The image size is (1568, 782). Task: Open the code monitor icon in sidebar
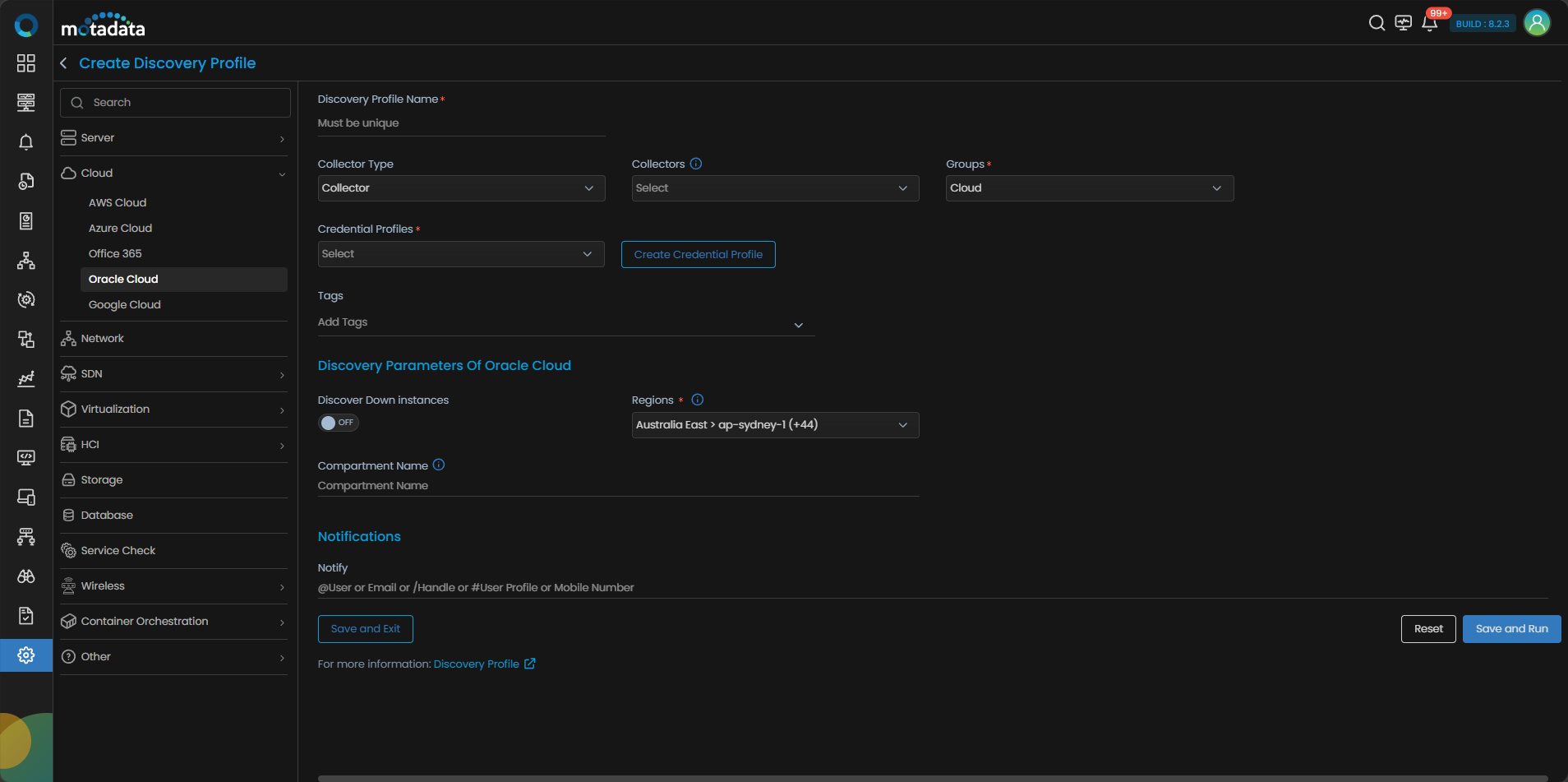pos(26,457)
